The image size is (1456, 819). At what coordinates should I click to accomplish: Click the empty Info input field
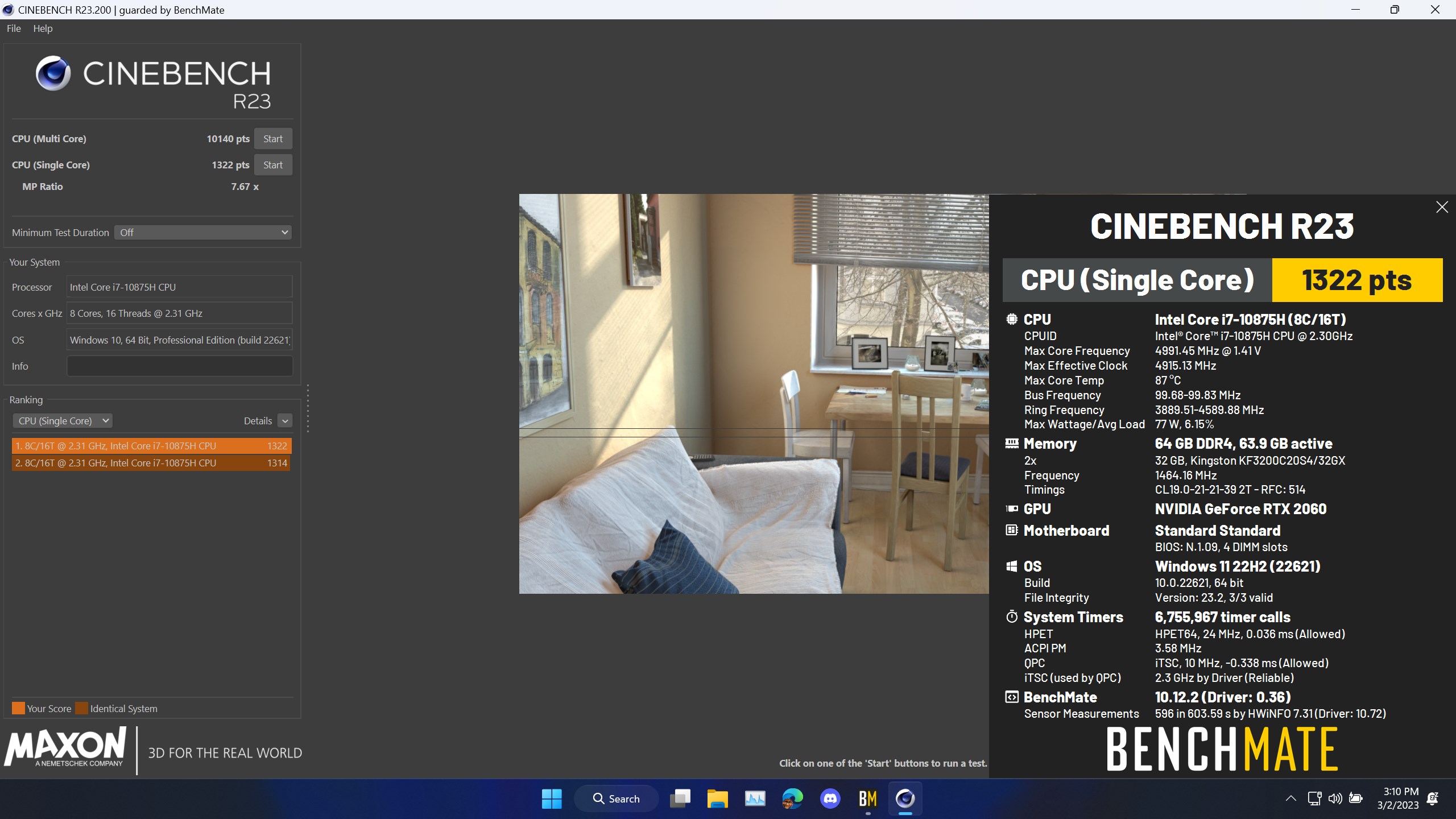pos(180,366)
